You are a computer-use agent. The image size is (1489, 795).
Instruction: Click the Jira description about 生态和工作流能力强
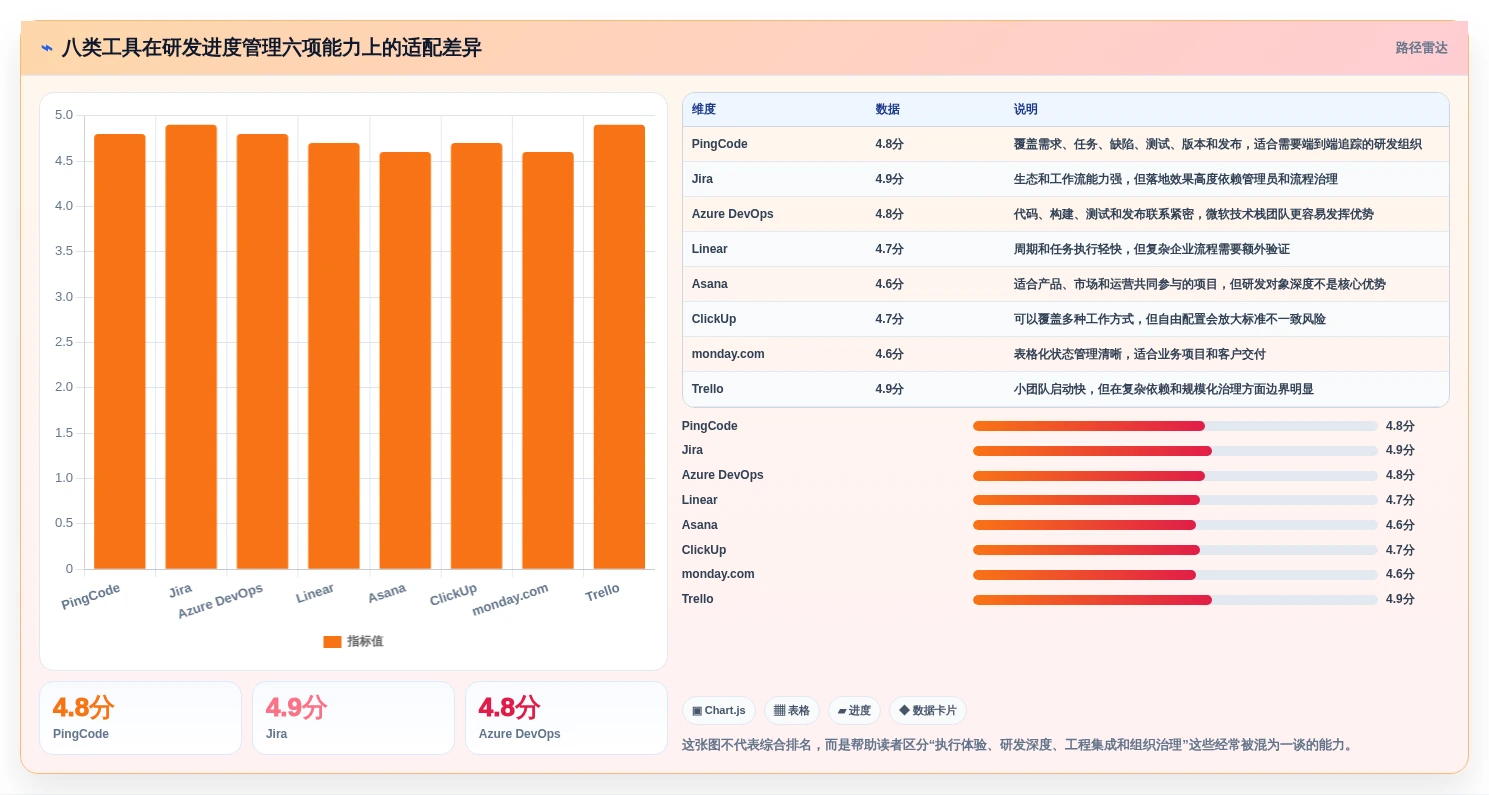1175,179
